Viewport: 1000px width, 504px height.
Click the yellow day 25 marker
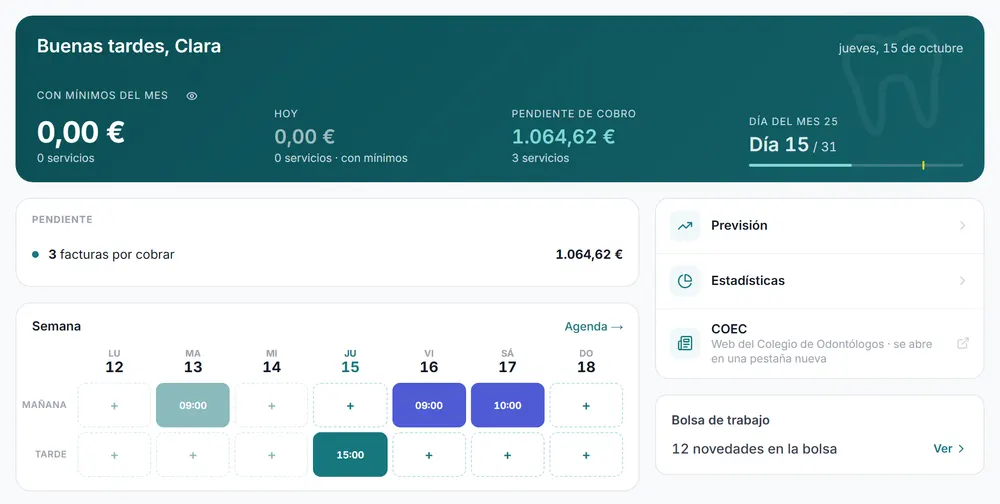[x=923, y=165]
